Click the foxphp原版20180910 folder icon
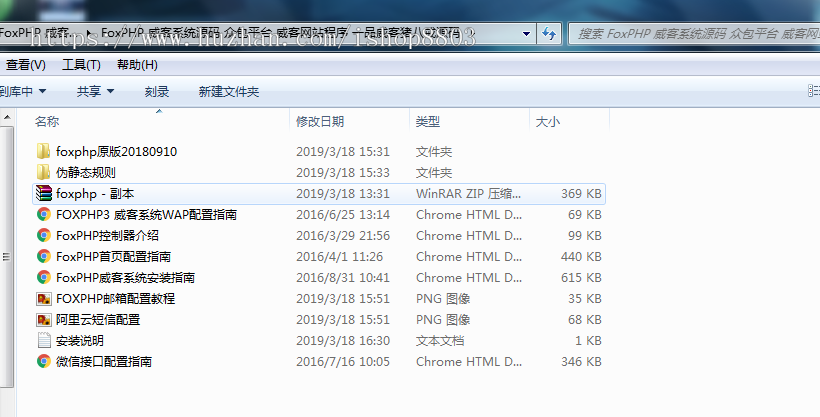The height and width of the screenshot is (417, 820). (x=43, y=152)
